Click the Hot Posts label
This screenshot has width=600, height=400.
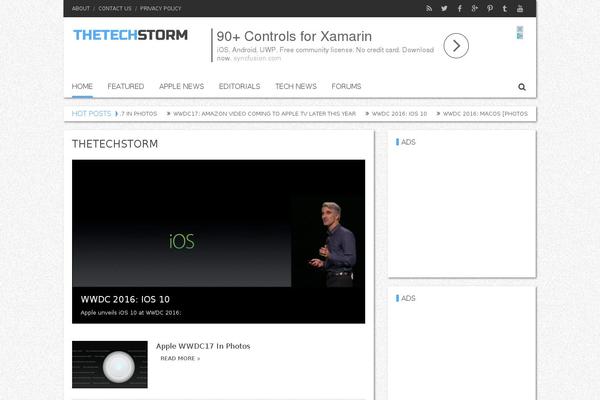[91, 114]
